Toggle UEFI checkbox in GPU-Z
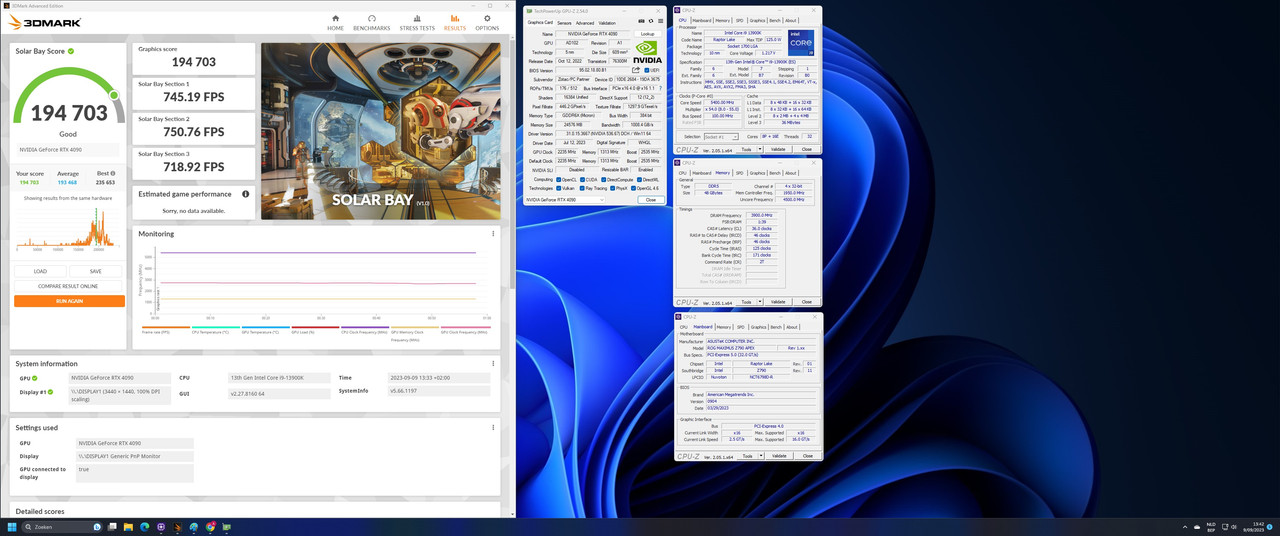 647,70
